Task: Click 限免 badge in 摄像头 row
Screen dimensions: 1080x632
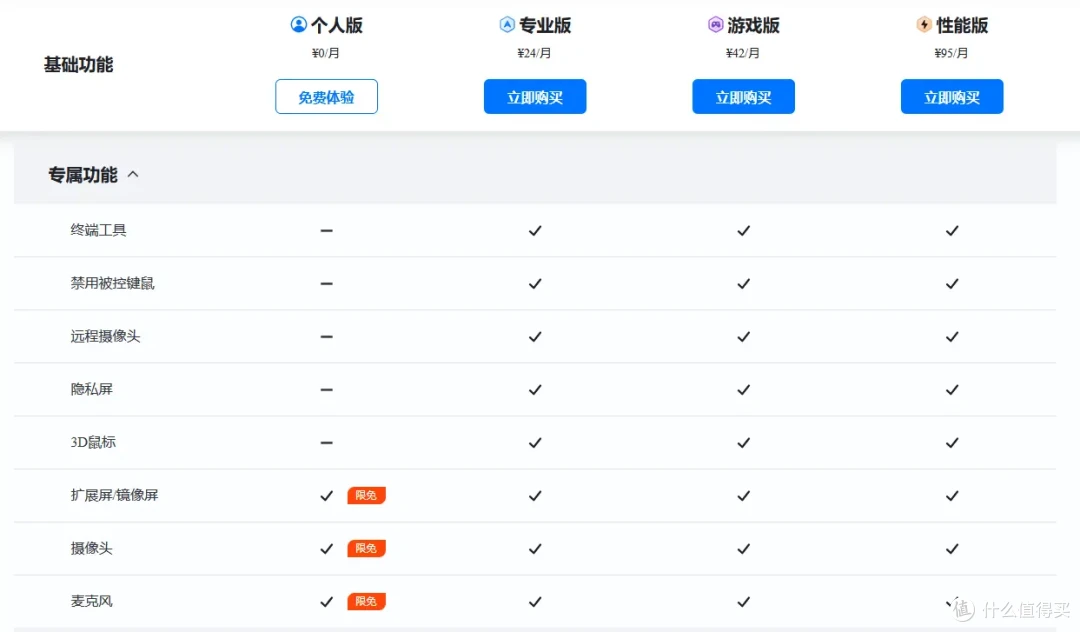Action: pos(366,548)
